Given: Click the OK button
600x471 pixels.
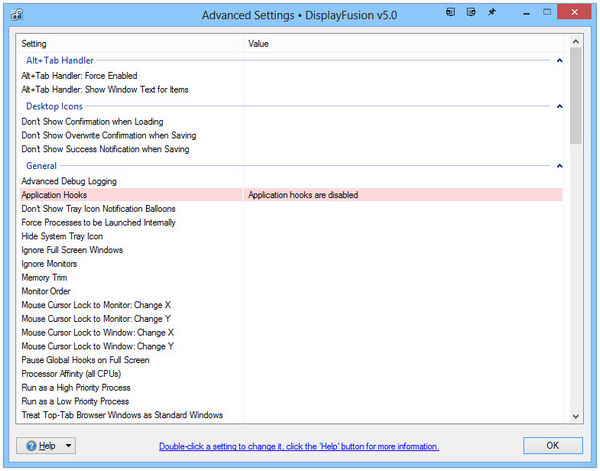Looking at the screenshot, I should (x=553, y=446).
